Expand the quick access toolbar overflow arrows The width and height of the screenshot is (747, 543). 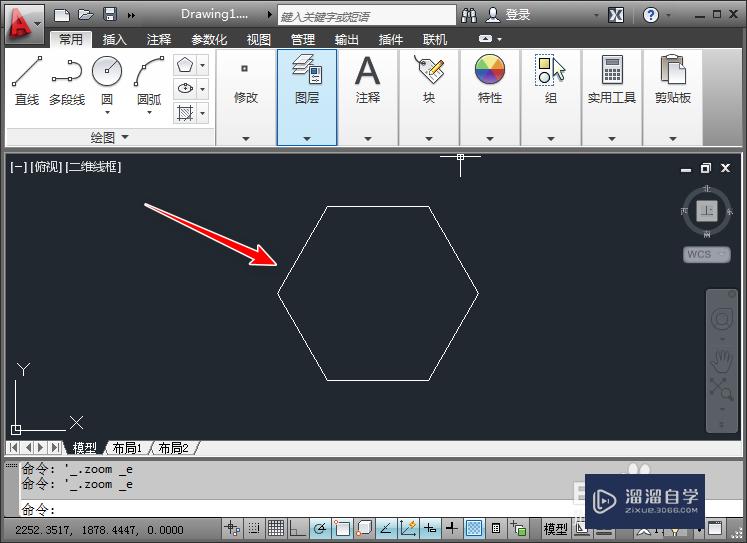pos(131,16)
